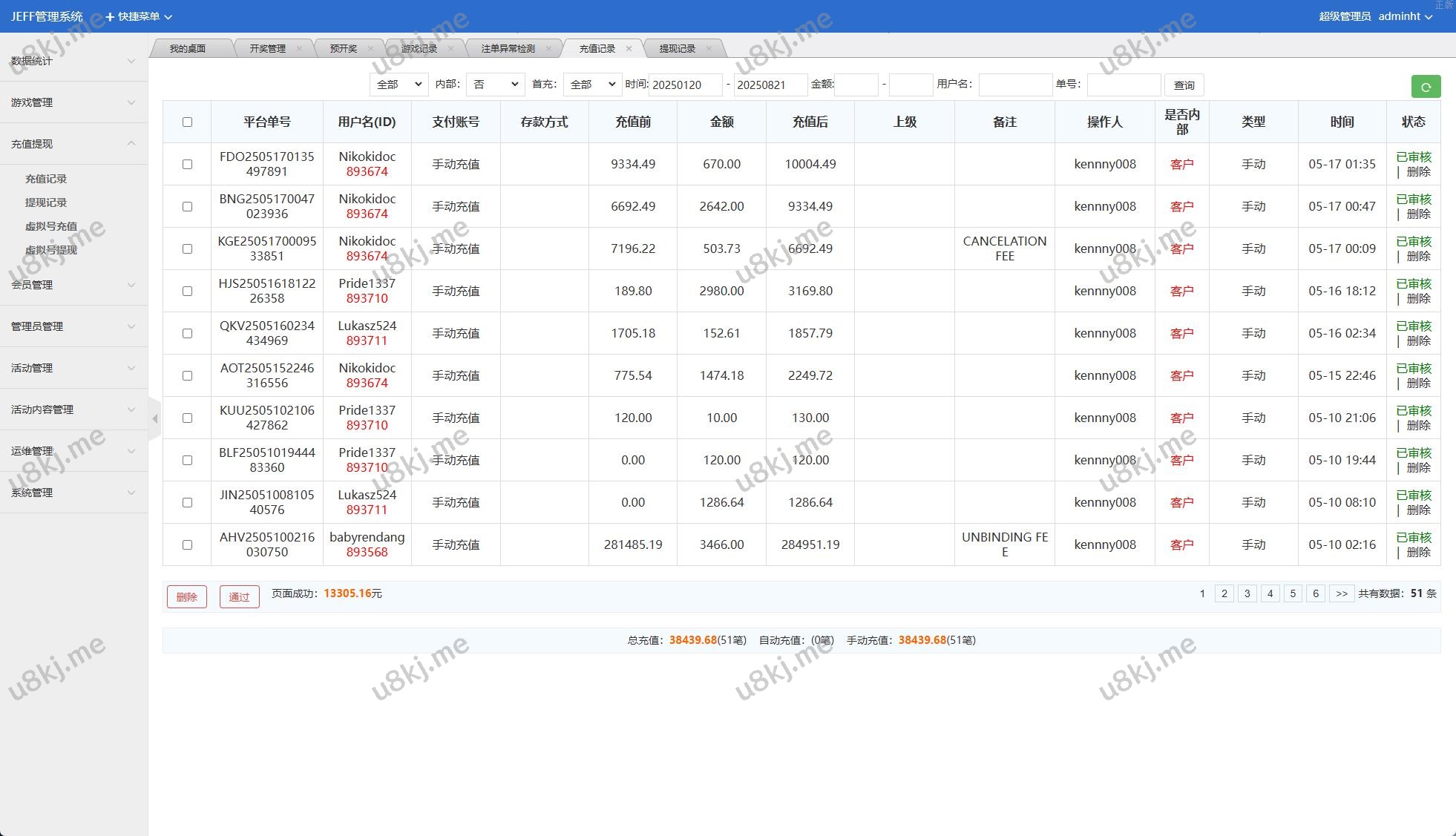The width and height of the screenshot is (1456, 836).
Task: Switch to the 我的桌面 tab
Action: point(187,49)
